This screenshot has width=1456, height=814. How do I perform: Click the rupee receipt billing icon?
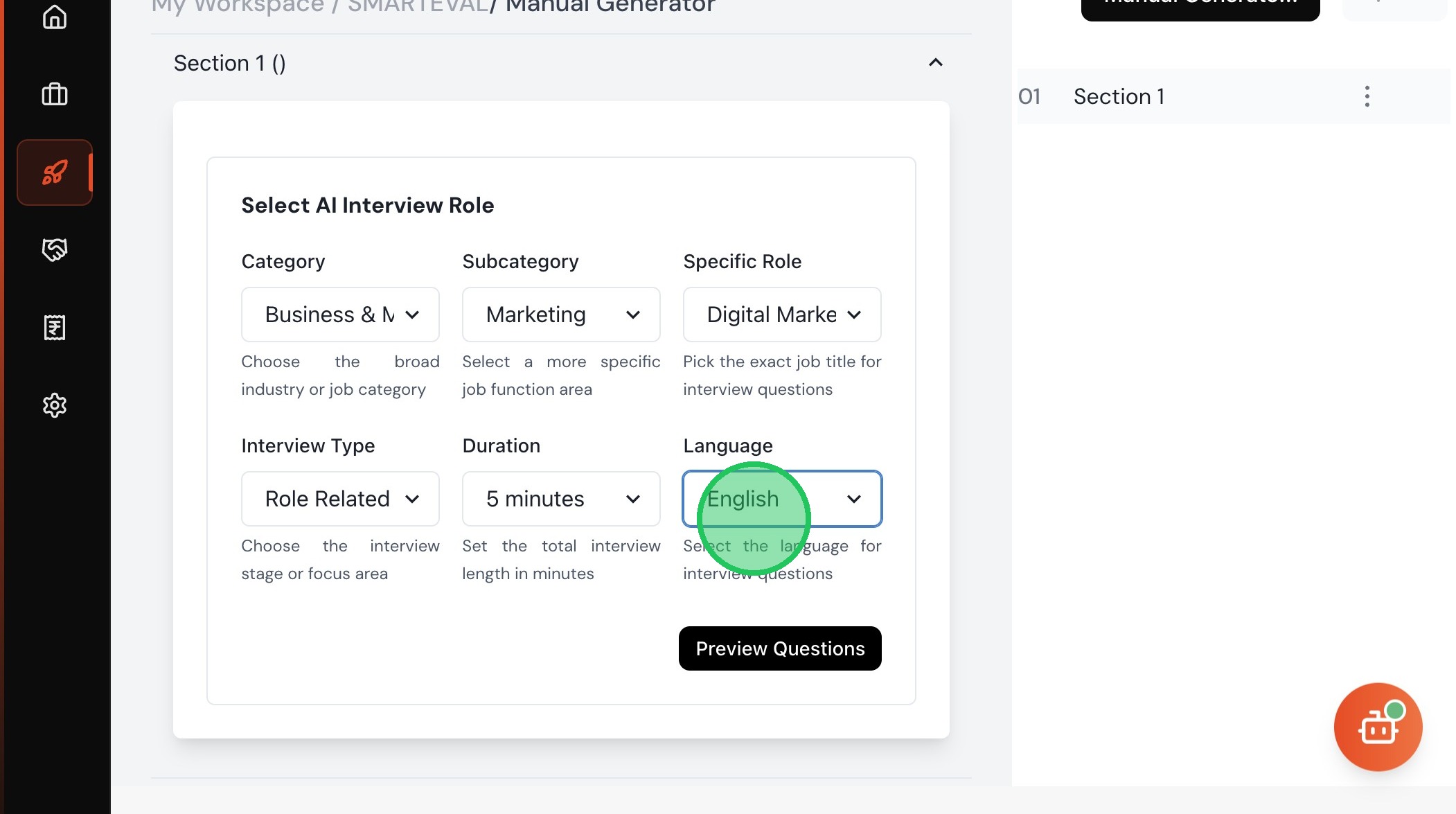(x=55, y=328)
